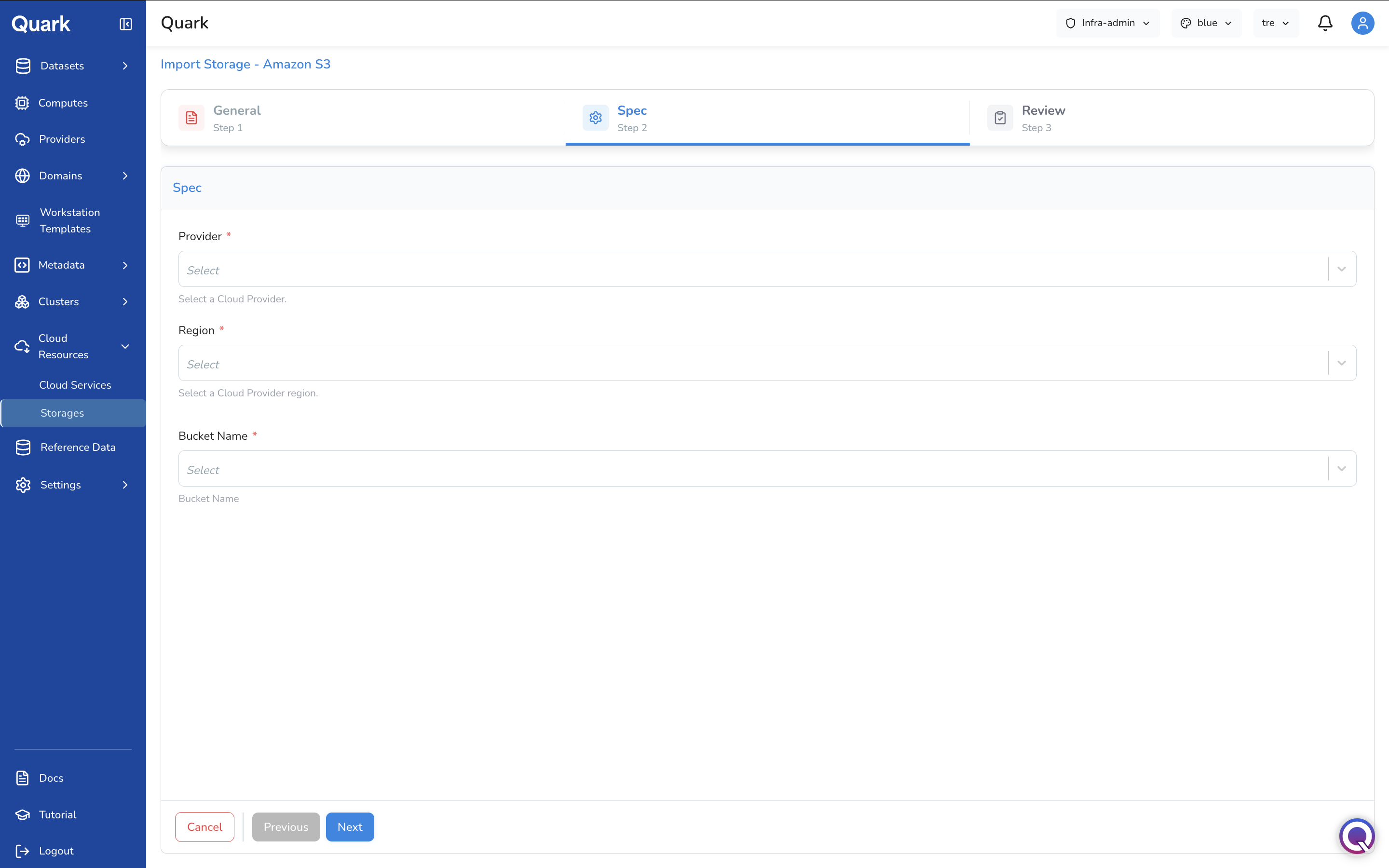Click the Providers cloud-gear icon

click(22, 139)
